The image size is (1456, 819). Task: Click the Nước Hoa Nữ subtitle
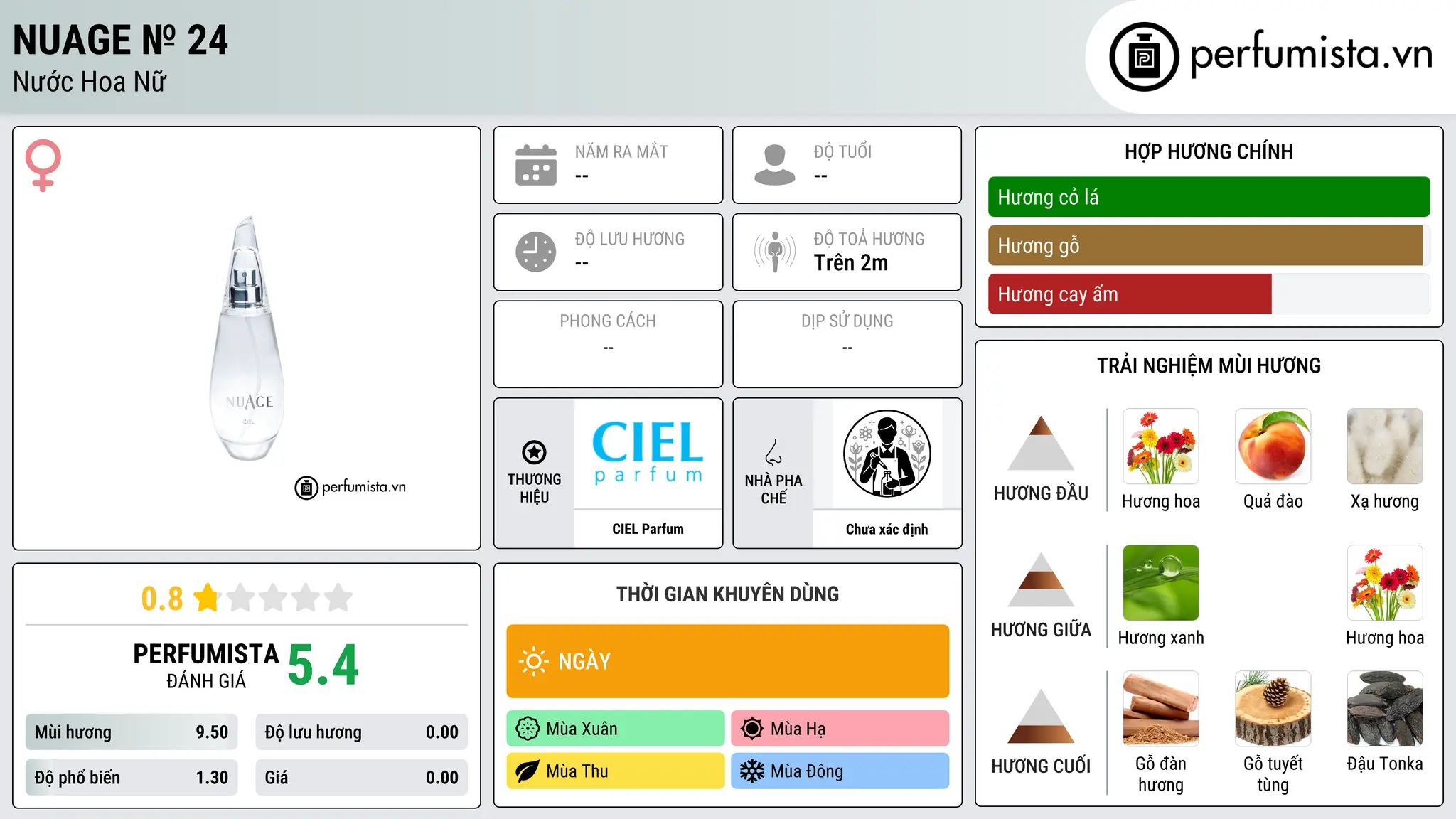pyautogui.click(x=90, y=82)
